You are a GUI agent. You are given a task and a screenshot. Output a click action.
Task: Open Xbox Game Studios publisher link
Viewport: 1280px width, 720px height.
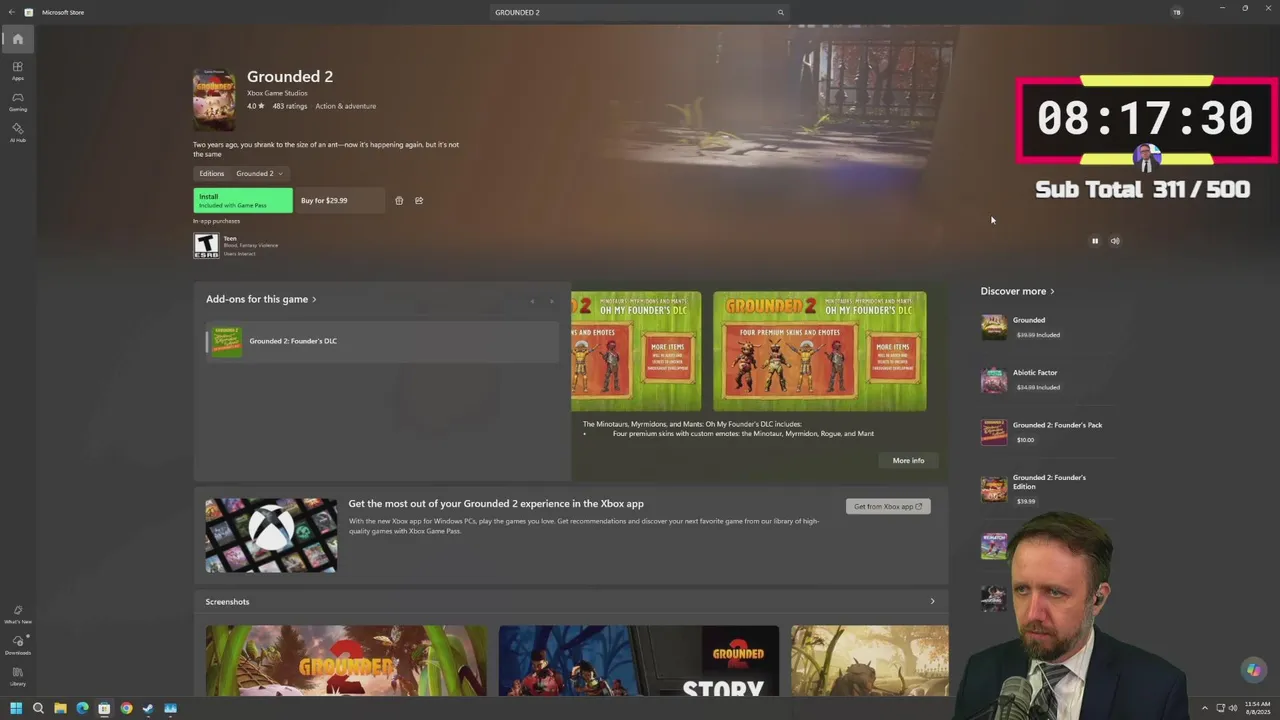coord(277,93)
